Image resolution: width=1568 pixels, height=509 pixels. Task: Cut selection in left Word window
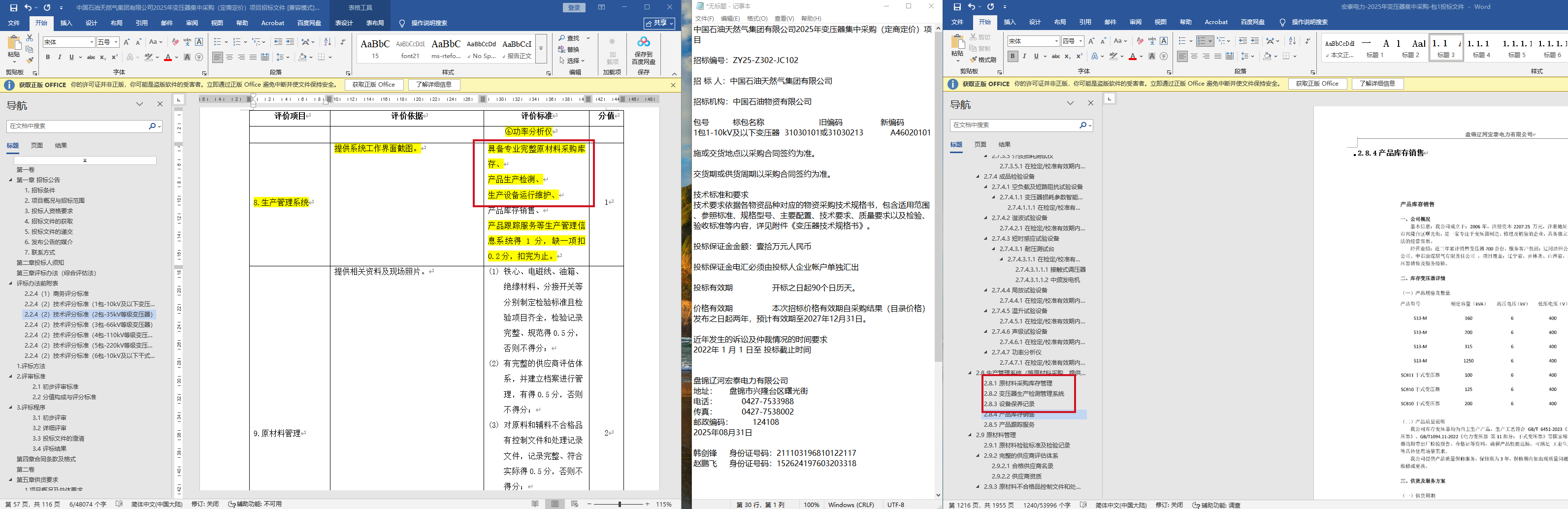(29, 38)
